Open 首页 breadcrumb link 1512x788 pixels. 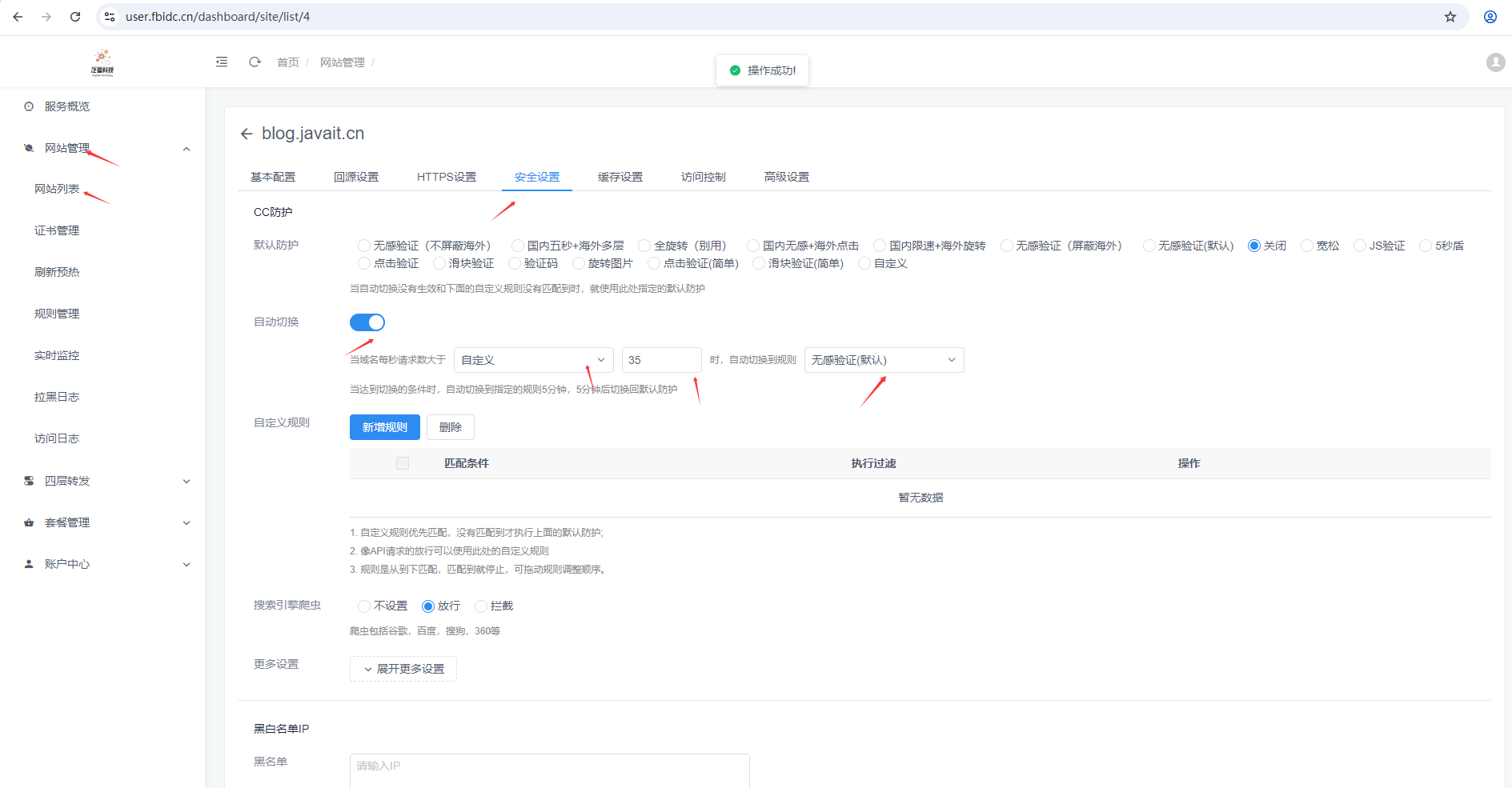[288, 62]
